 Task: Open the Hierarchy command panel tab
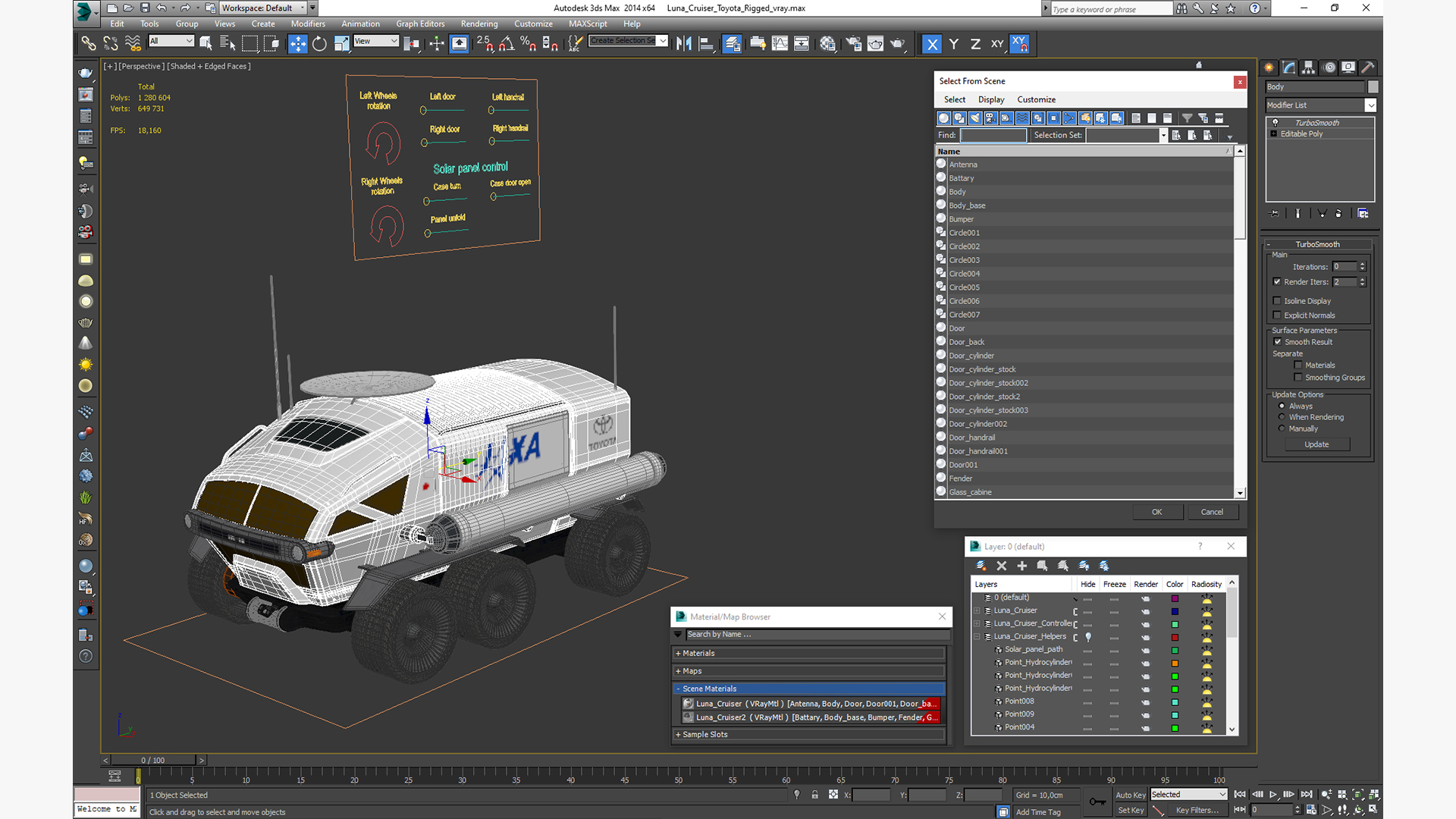1308,67
